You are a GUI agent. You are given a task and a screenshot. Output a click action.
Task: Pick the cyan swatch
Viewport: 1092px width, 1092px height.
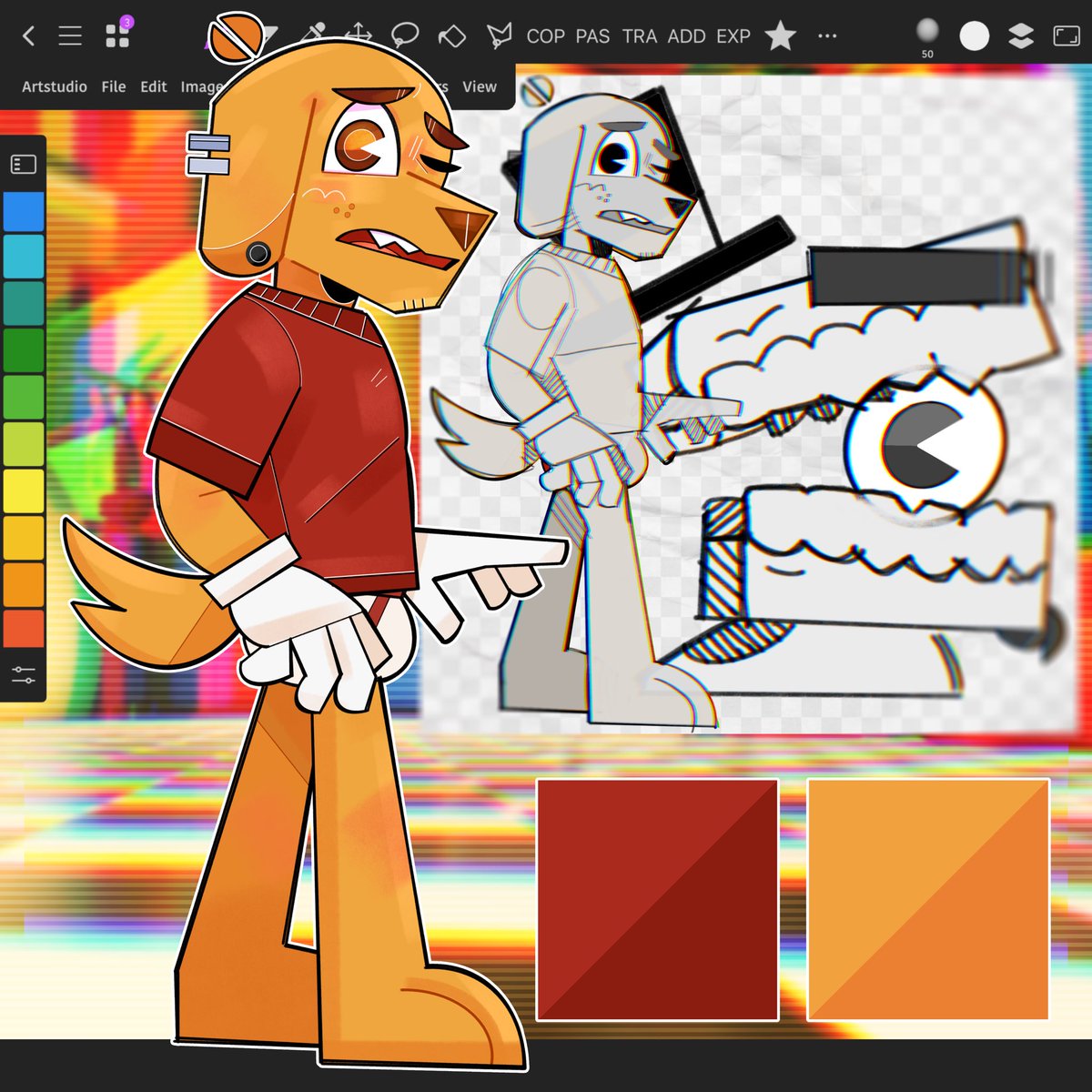click(x=24, y=257)
